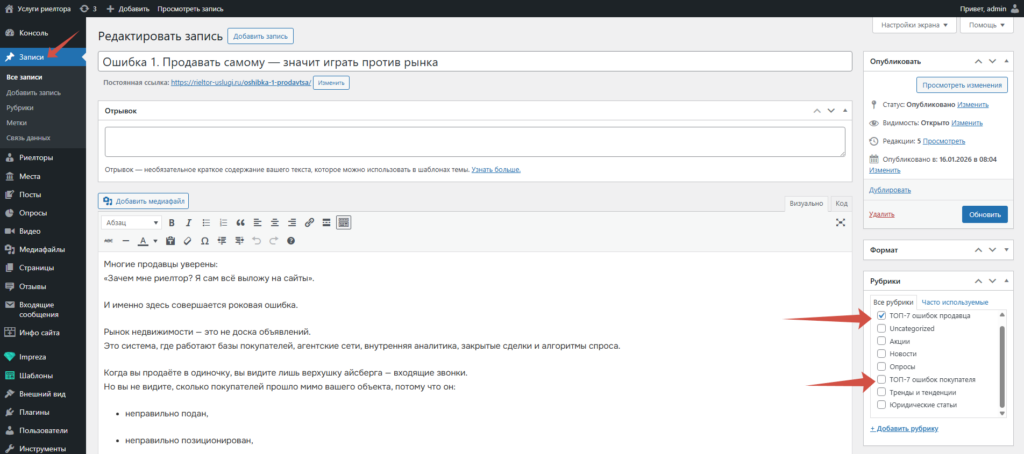Click Добавить запись button near heading
This screenshot has height=454, width=1024.
(260, 37)
